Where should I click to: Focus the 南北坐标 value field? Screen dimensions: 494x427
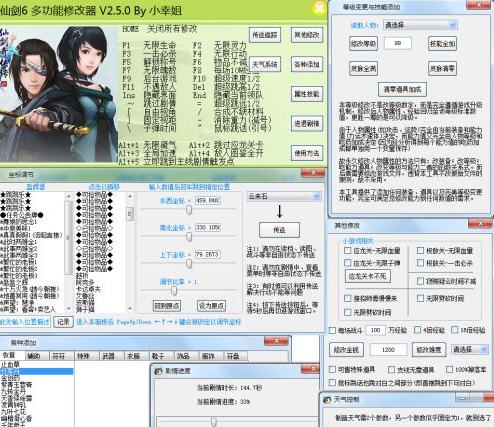[x=207, y=228]
